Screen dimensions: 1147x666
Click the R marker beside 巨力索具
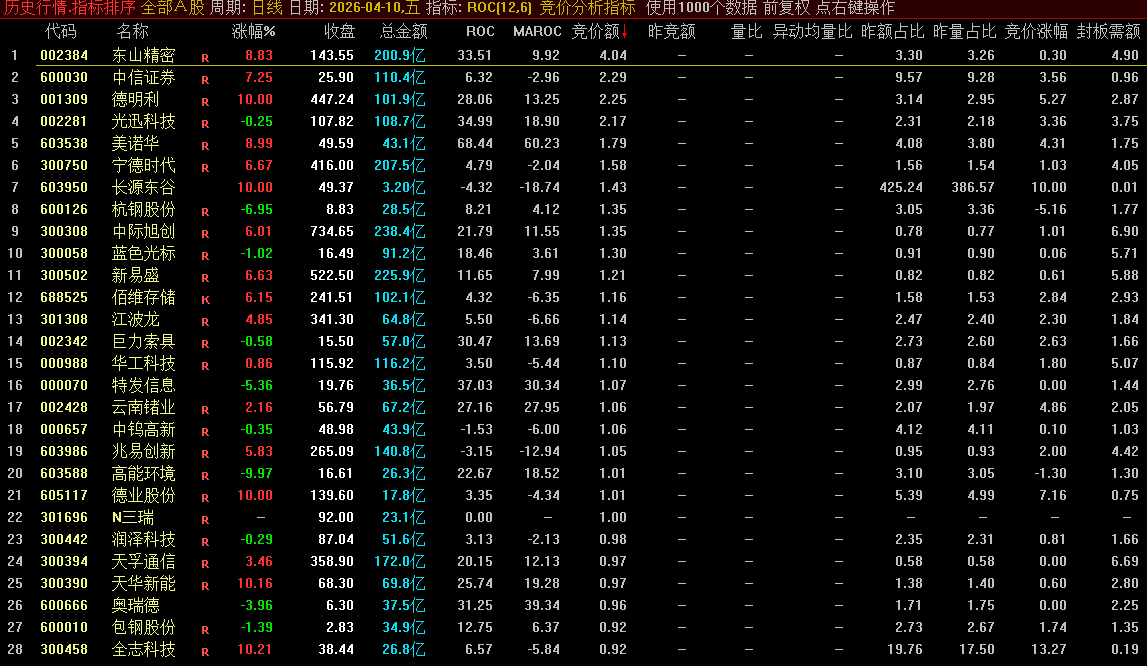point(205,343)
